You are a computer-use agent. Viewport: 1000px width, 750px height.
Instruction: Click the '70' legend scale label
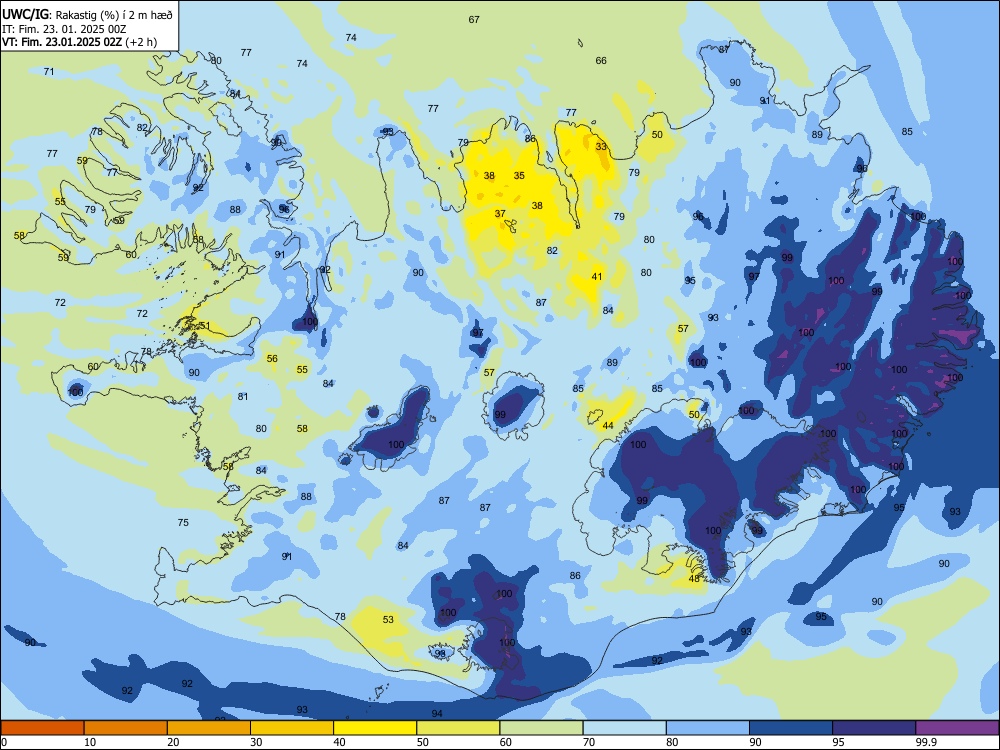tap(589, 742)
